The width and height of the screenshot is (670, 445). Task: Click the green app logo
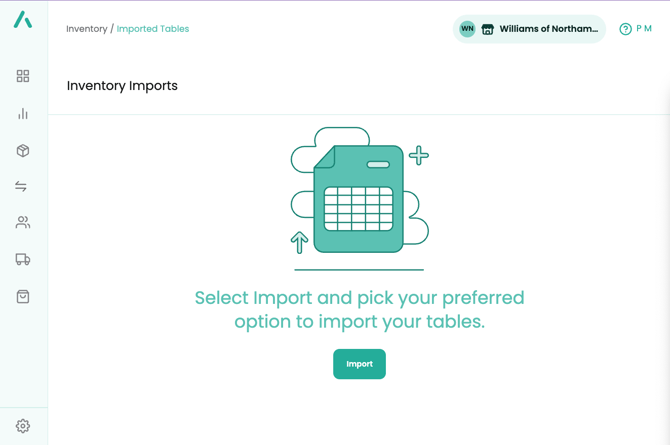pos(23,20)
